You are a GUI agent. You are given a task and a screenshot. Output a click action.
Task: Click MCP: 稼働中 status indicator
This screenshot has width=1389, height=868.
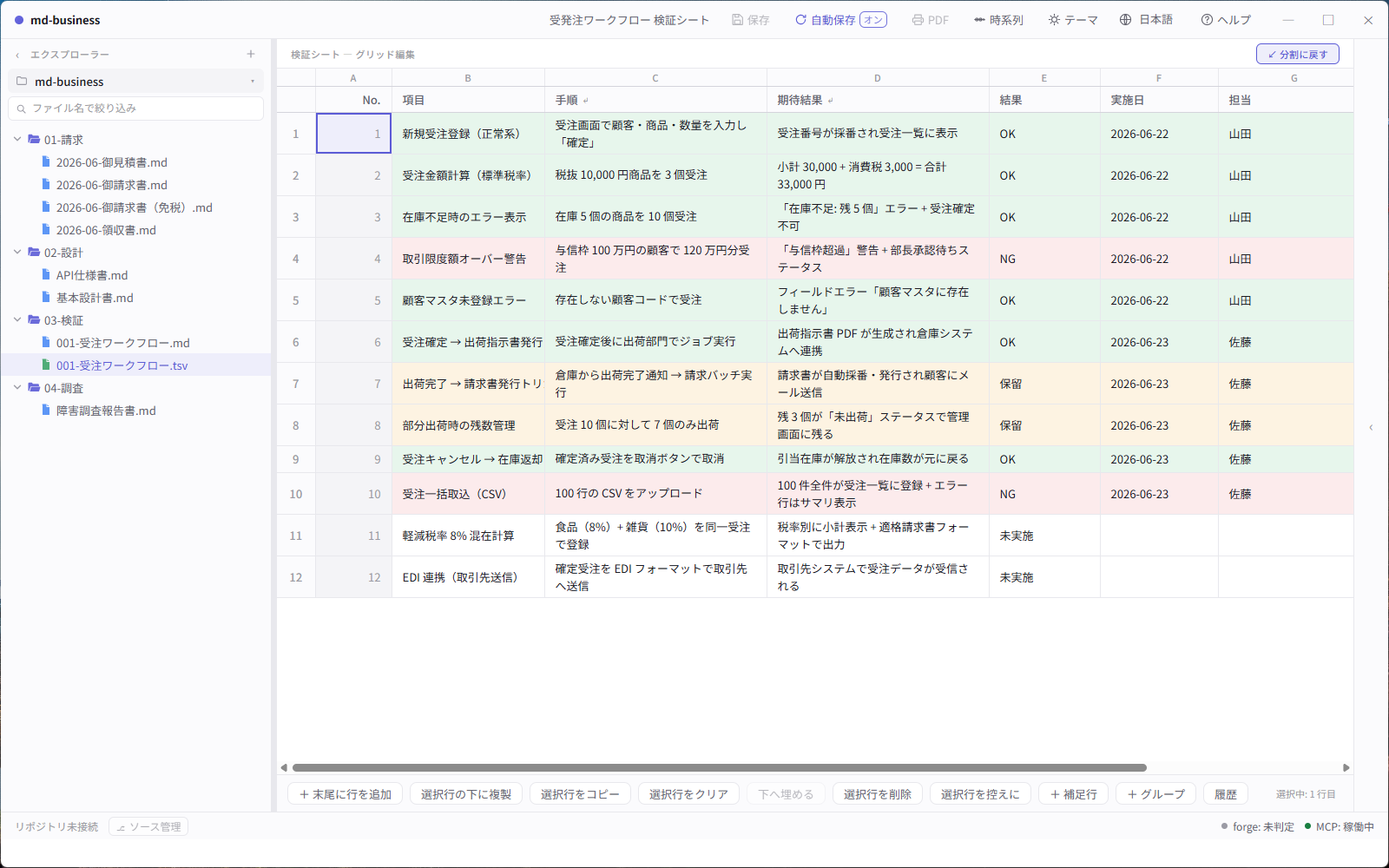click(x=1340, y=827)
